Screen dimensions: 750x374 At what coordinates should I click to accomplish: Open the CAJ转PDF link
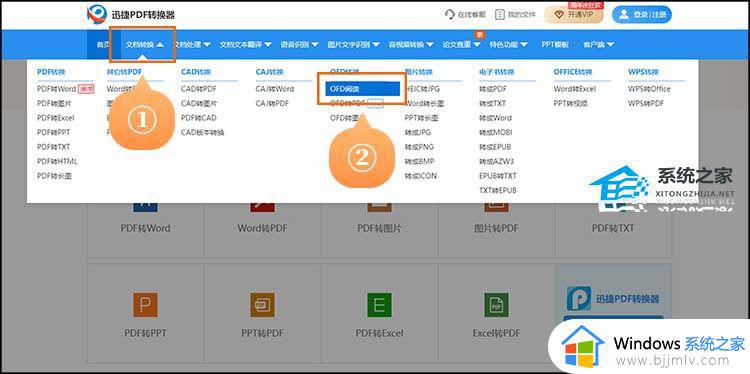pos(273,103)
